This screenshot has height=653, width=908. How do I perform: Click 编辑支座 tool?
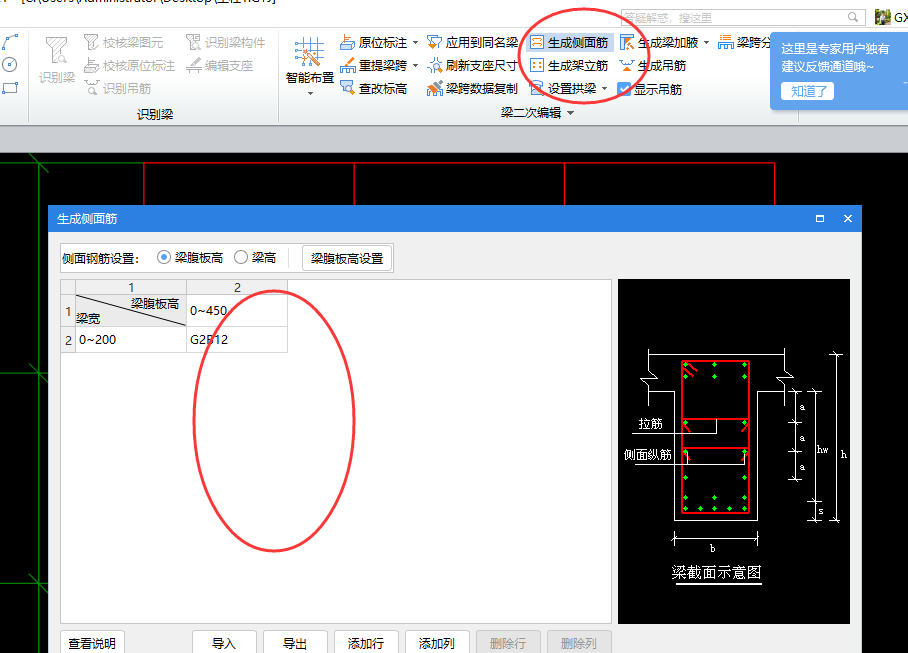219,65
